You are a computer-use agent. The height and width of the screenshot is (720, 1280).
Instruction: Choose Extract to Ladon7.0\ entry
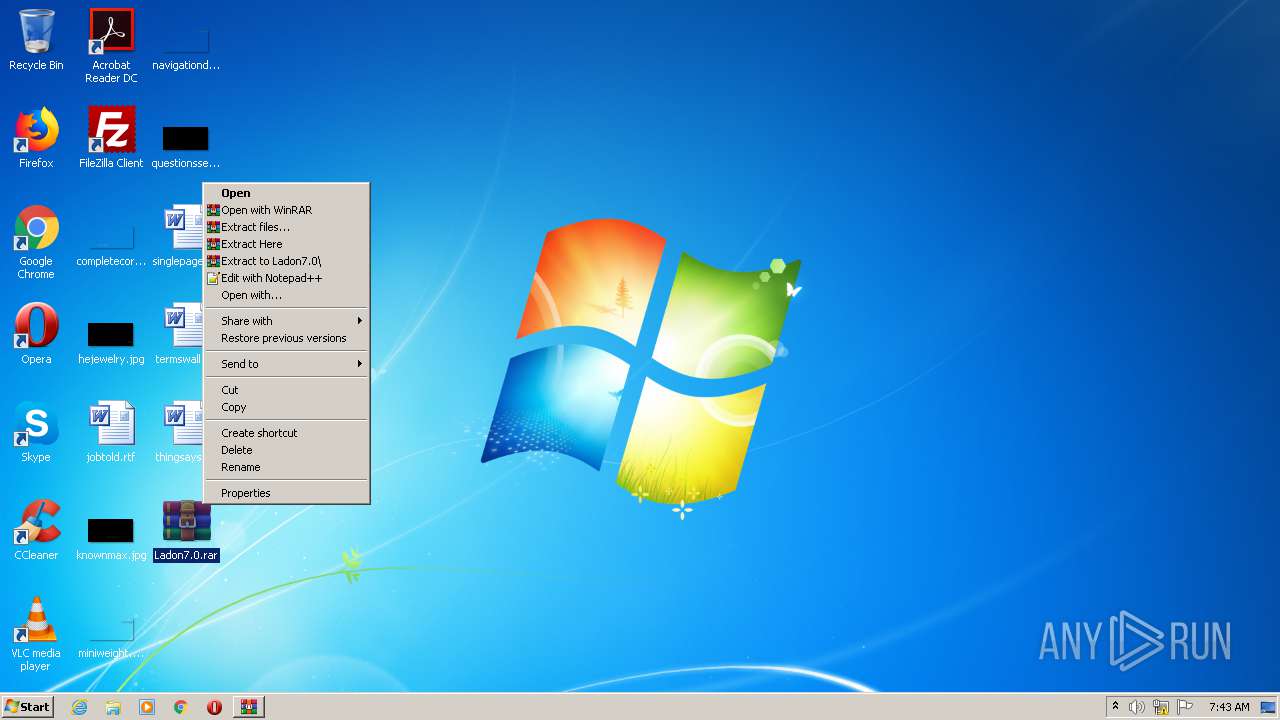tap(287, 261)
